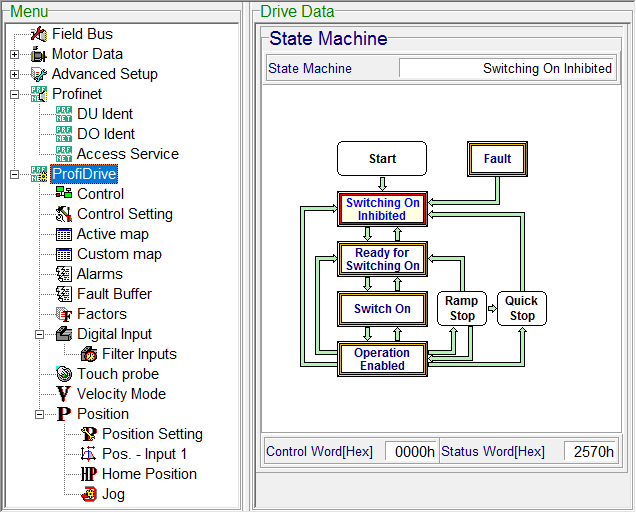Image resolution: width=636 pixels, height=513 pixels.
Task: Open the Control Setting item
Action: click(125, 214)
